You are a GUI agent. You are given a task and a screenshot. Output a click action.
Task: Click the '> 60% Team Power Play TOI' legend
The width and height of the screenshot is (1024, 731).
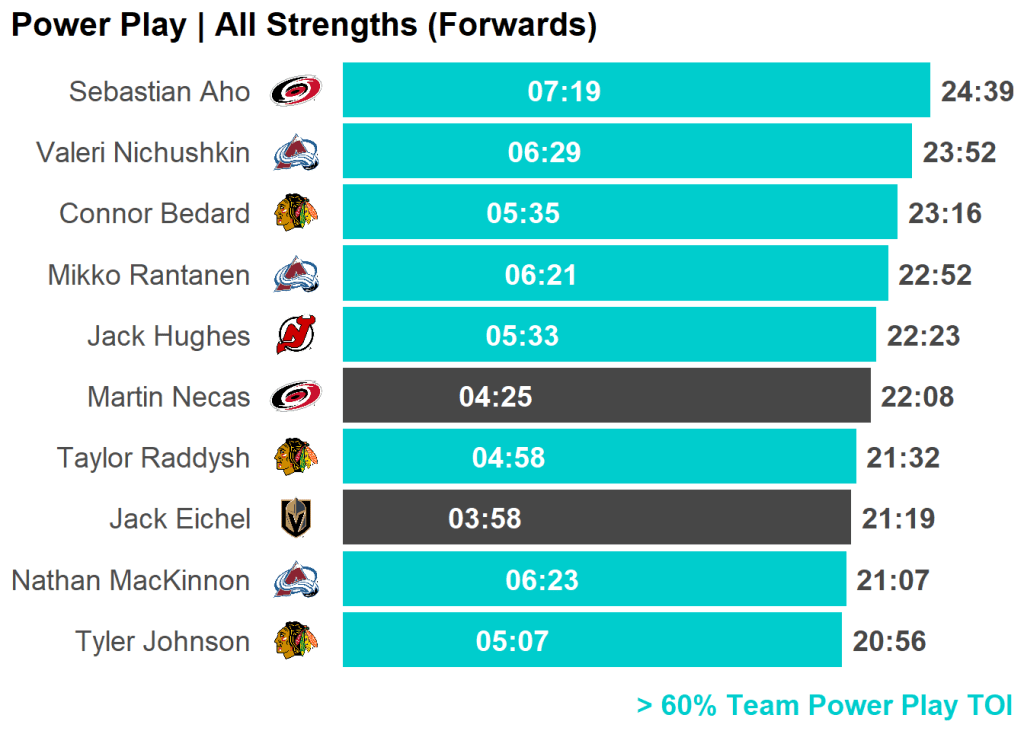click(824, 706)
